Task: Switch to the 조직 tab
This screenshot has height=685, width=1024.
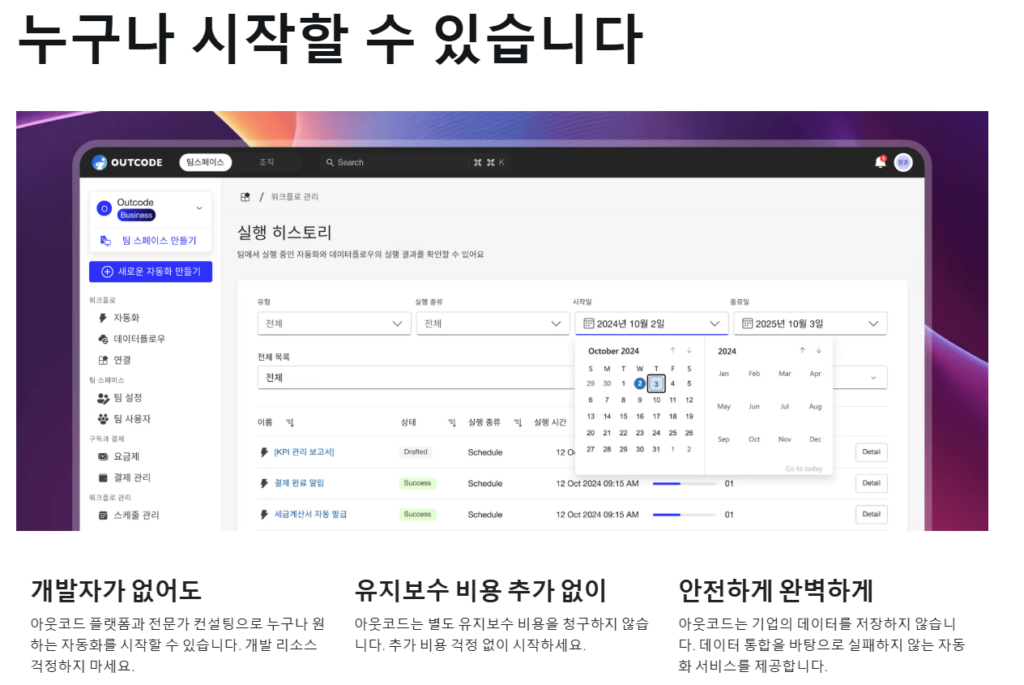Action: (x=267, y=162)
